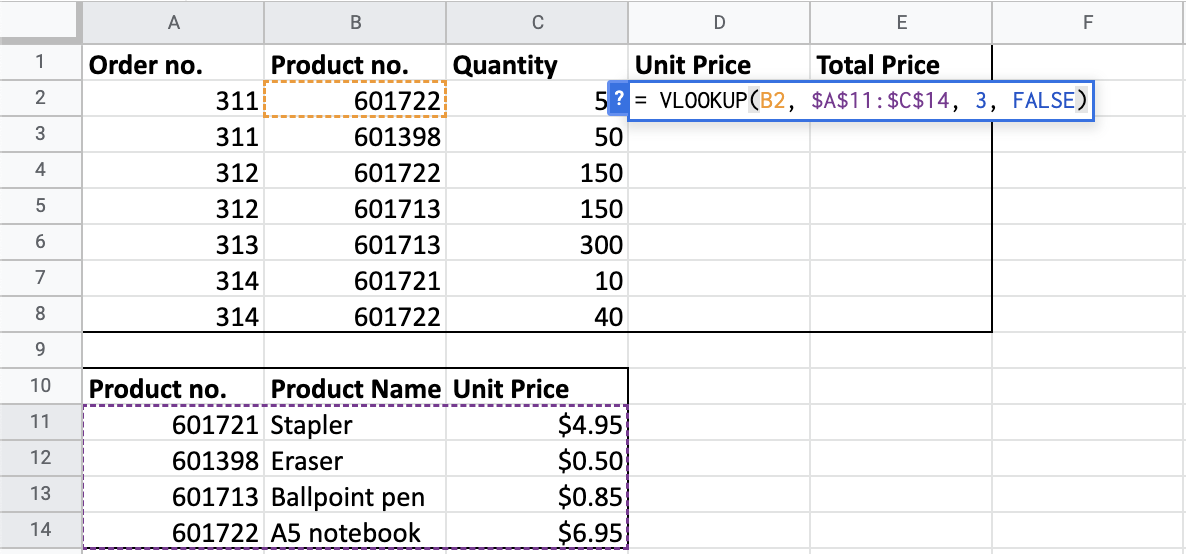
Task: Click cell C4 with quantity 150
Action: 537,171
